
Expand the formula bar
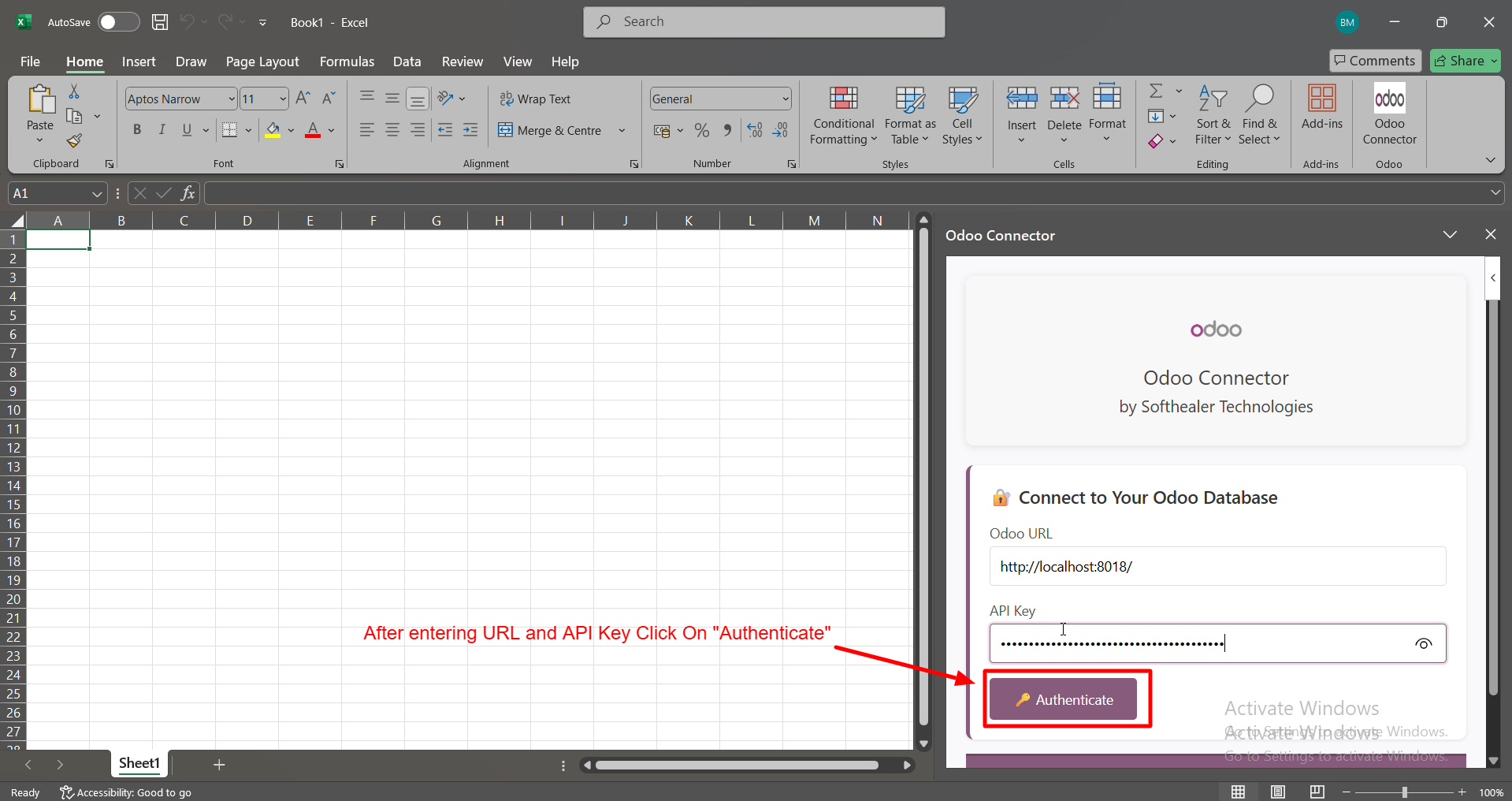[1495, 193]
